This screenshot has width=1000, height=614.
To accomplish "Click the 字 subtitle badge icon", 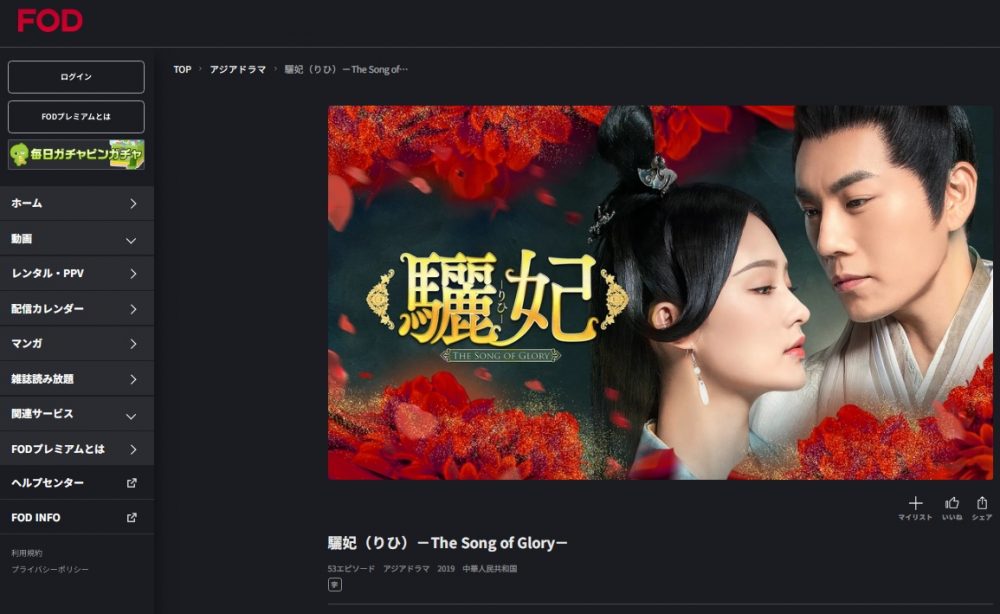I will tap(335, 585).
